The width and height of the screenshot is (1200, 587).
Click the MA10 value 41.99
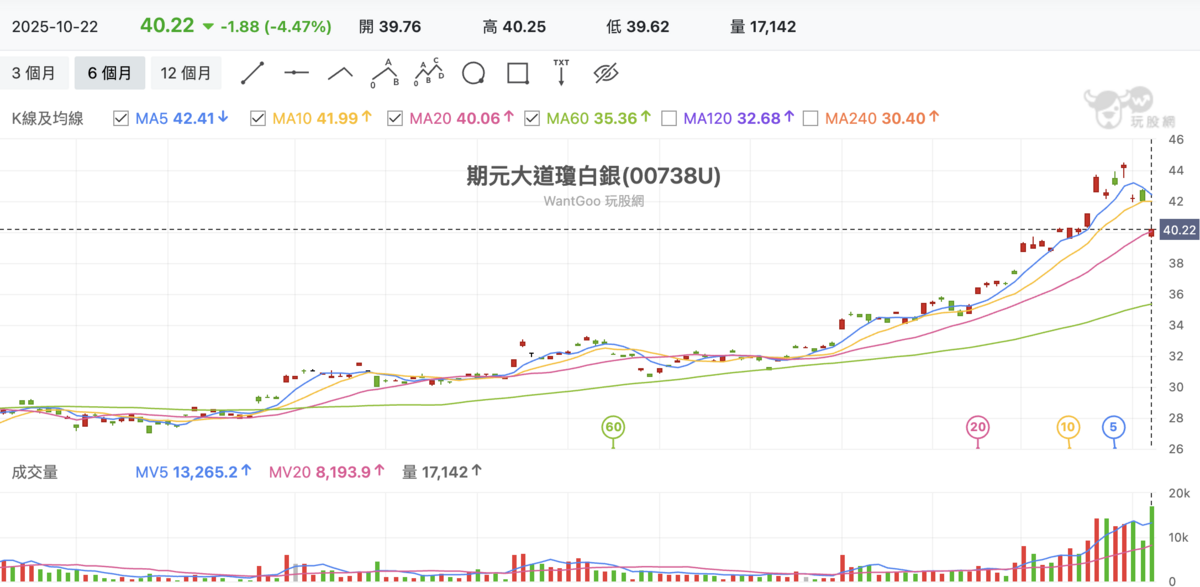(x=337, y=118)
